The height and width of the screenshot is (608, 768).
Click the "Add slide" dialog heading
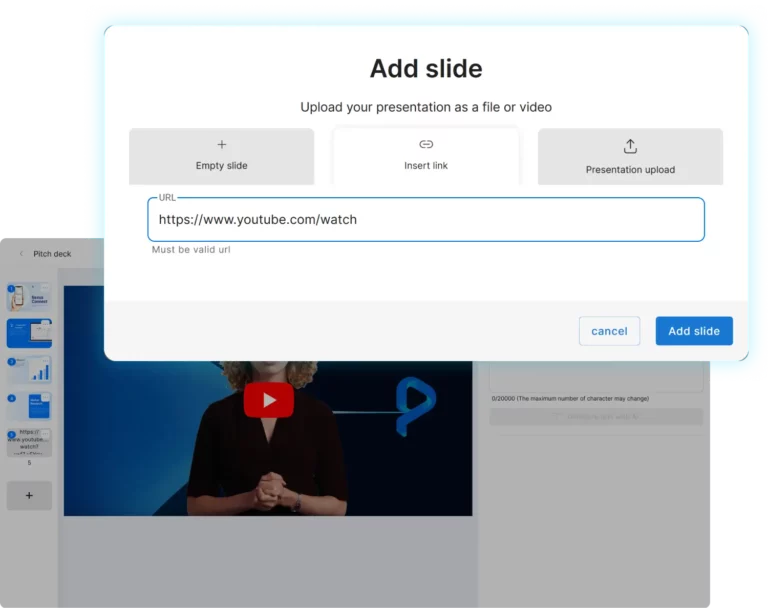tap(426, 68)
